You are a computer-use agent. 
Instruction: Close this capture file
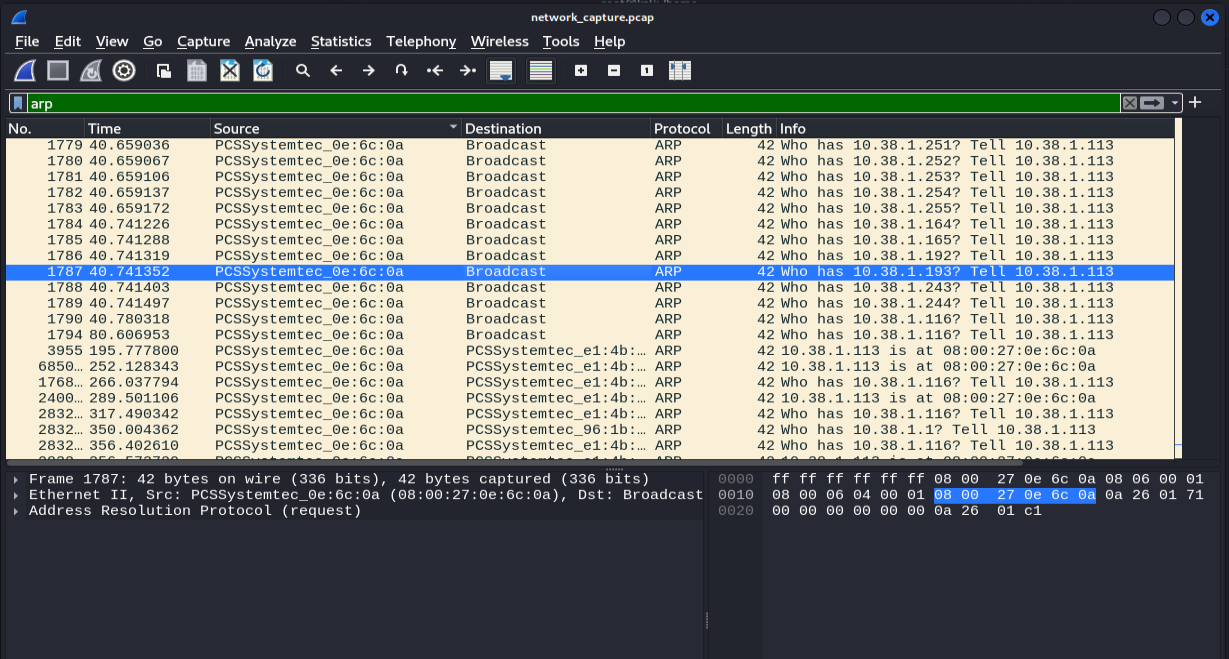coord(230,71)
